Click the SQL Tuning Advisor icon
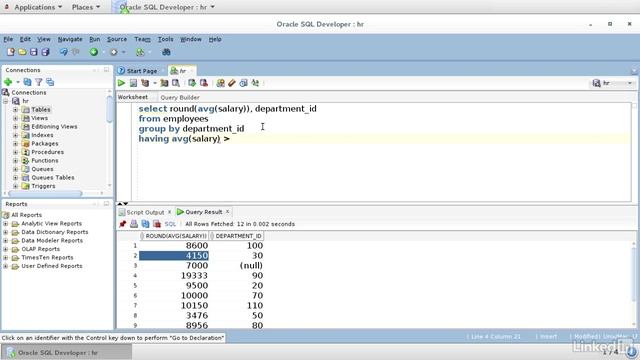Screen dimensions: 640x360 [x=176, y=83]
